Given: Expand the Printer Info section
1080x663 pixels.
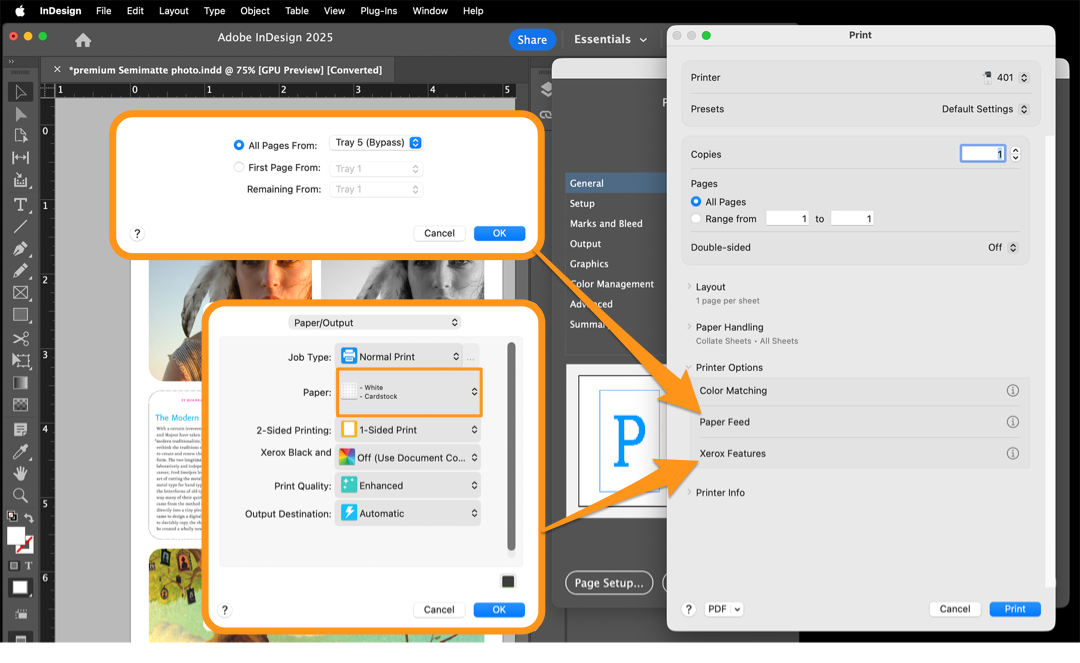Looking at the screenshot, I should 689,492.
